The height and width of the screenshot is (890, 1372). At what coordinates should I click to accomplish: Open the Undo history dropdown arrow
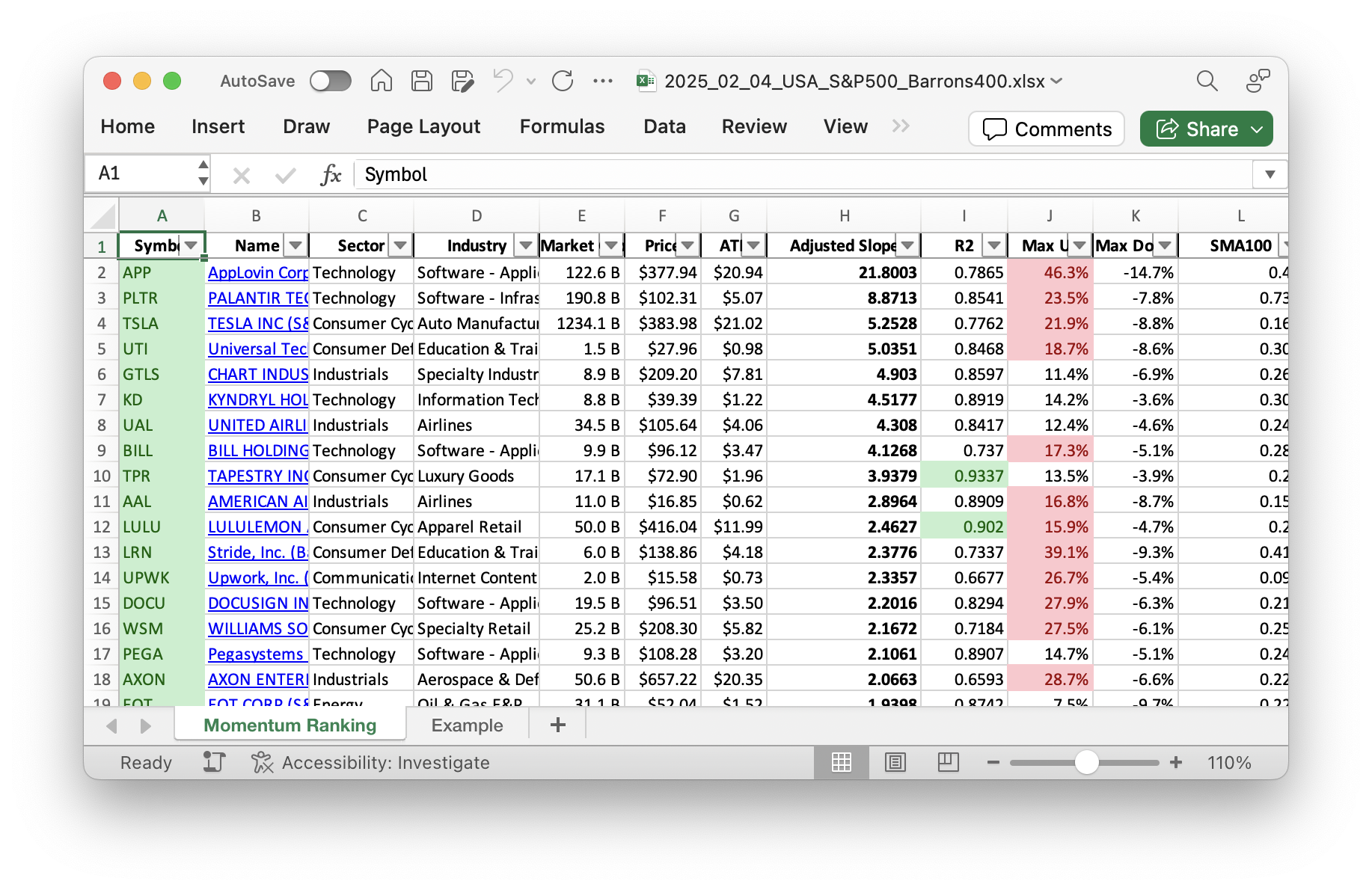531,81
